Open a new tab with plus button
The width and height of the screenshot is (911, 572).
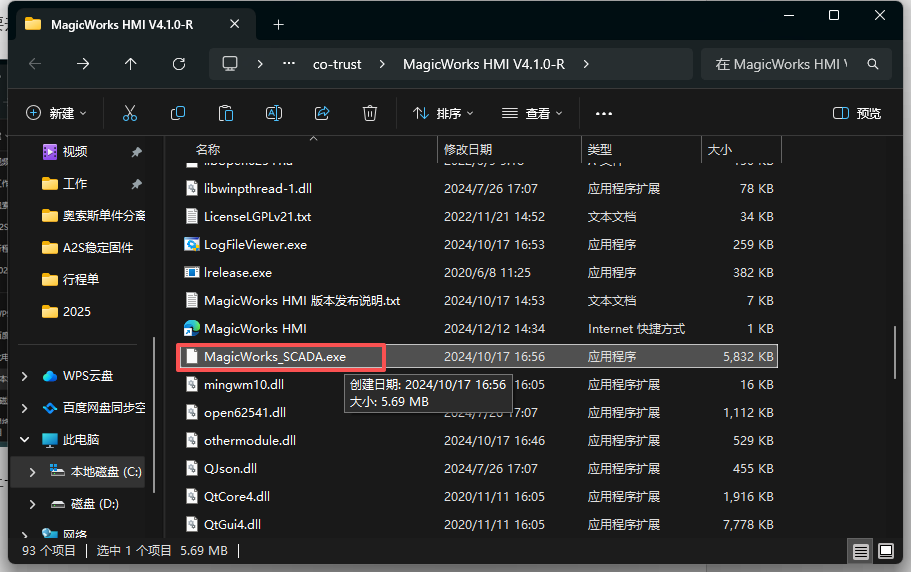point(278,24)
